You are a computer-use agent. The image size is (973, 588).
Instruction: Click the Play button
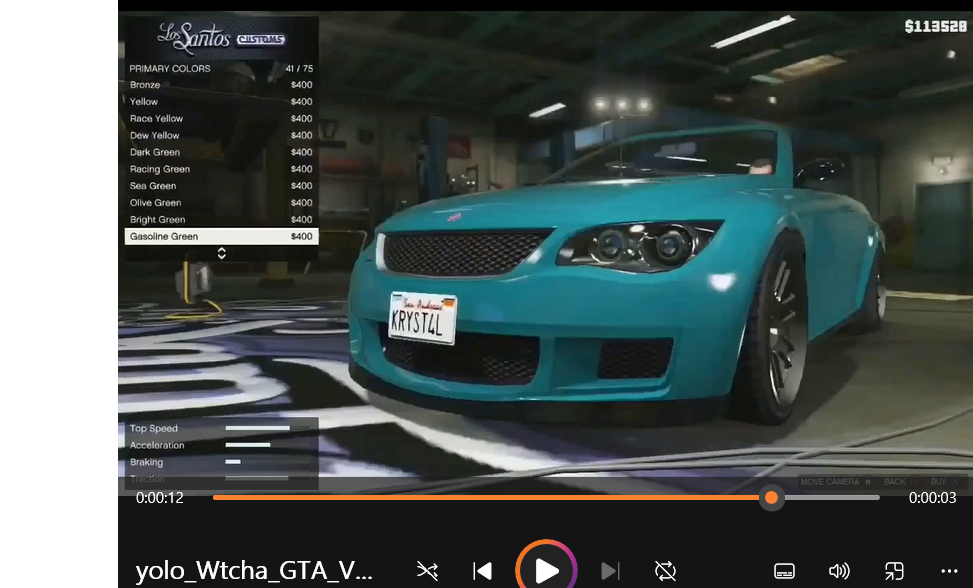click(546, 570)
